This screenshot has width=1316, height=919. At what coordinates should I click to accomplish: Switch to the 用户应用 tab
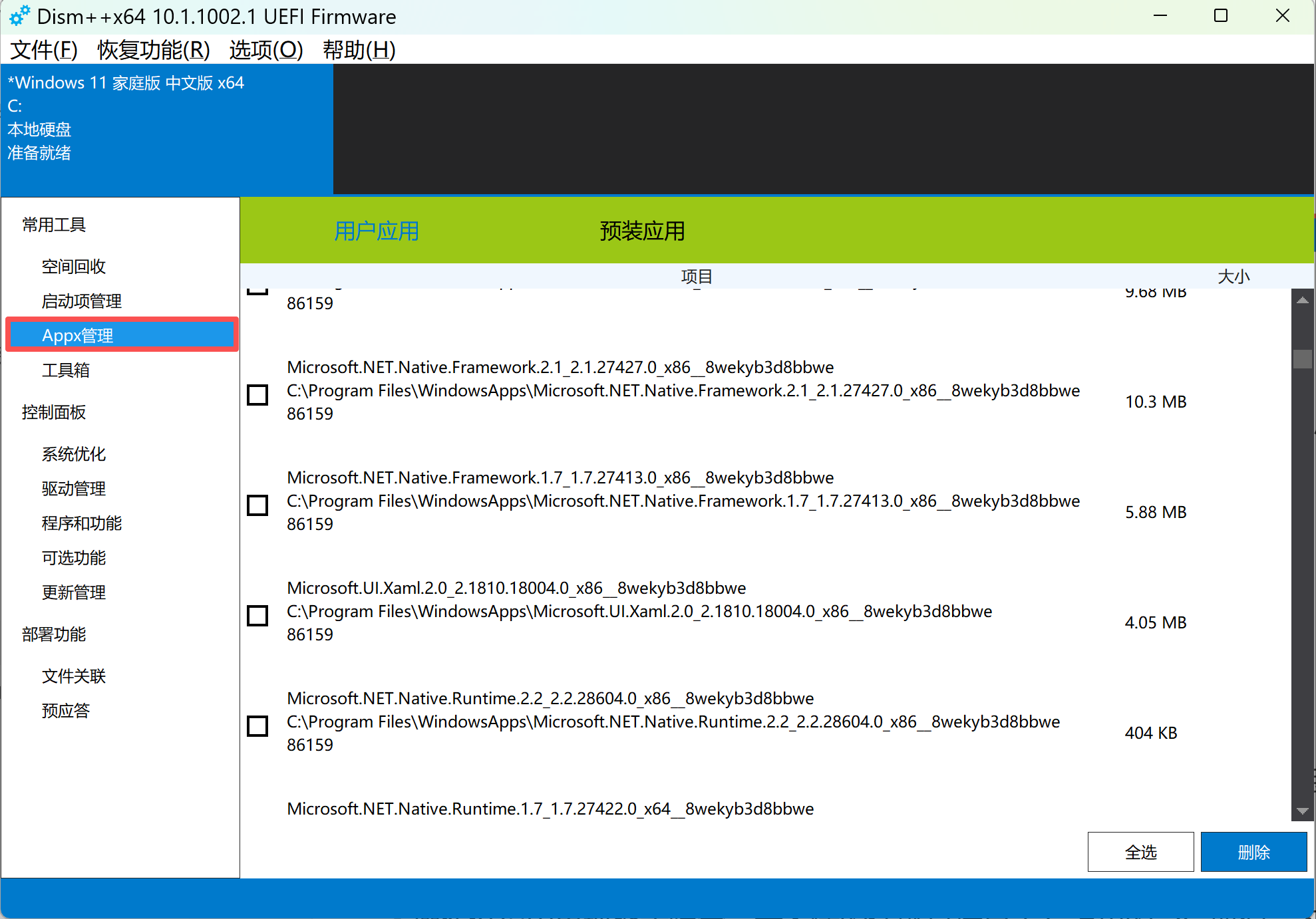click(377, 231)
